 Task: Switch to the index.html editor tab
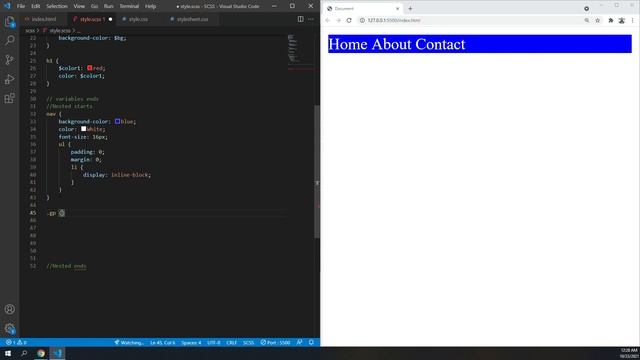43,19
